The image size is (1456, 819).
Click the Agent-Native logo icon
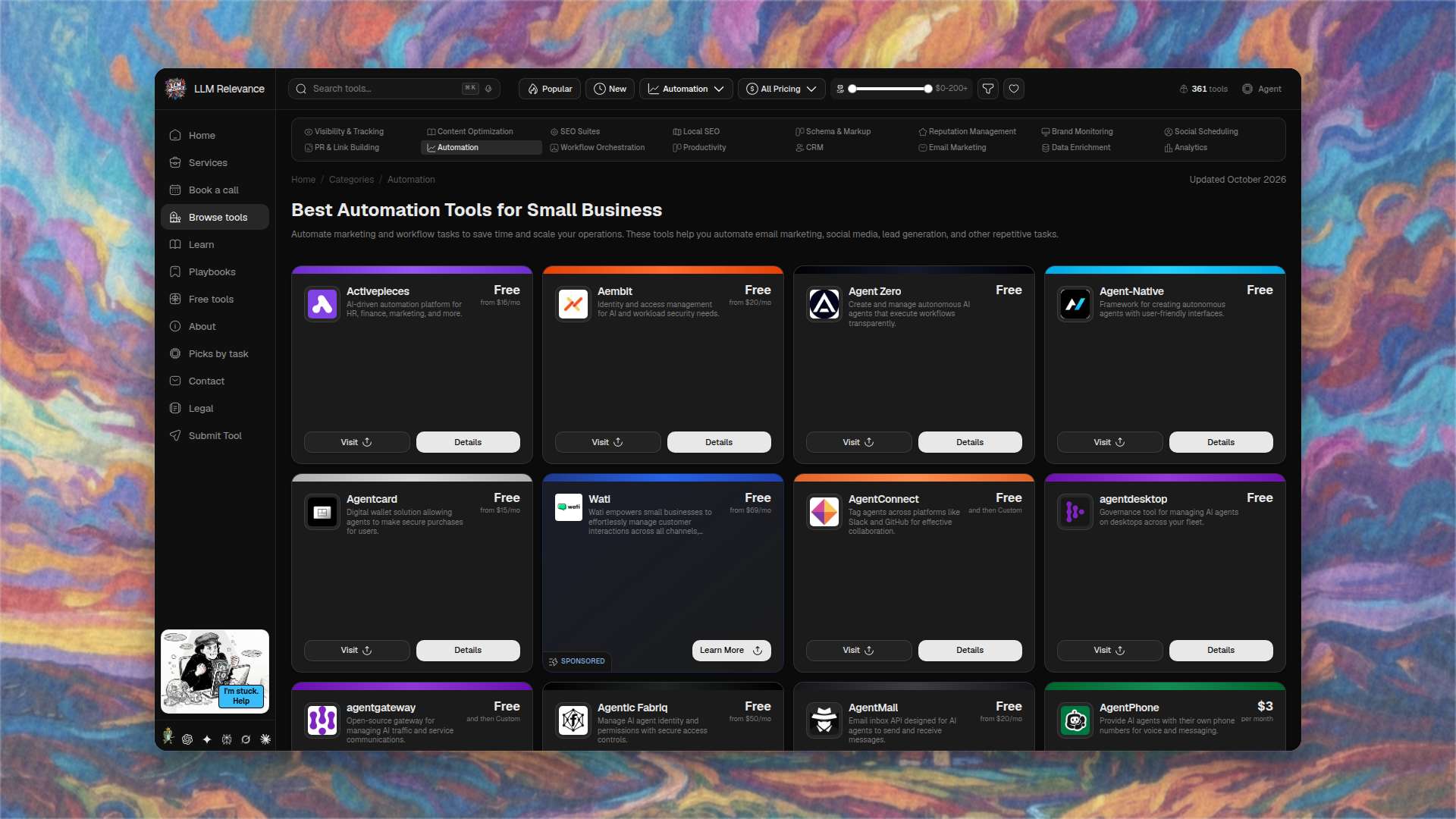[x=1075, y=304]
